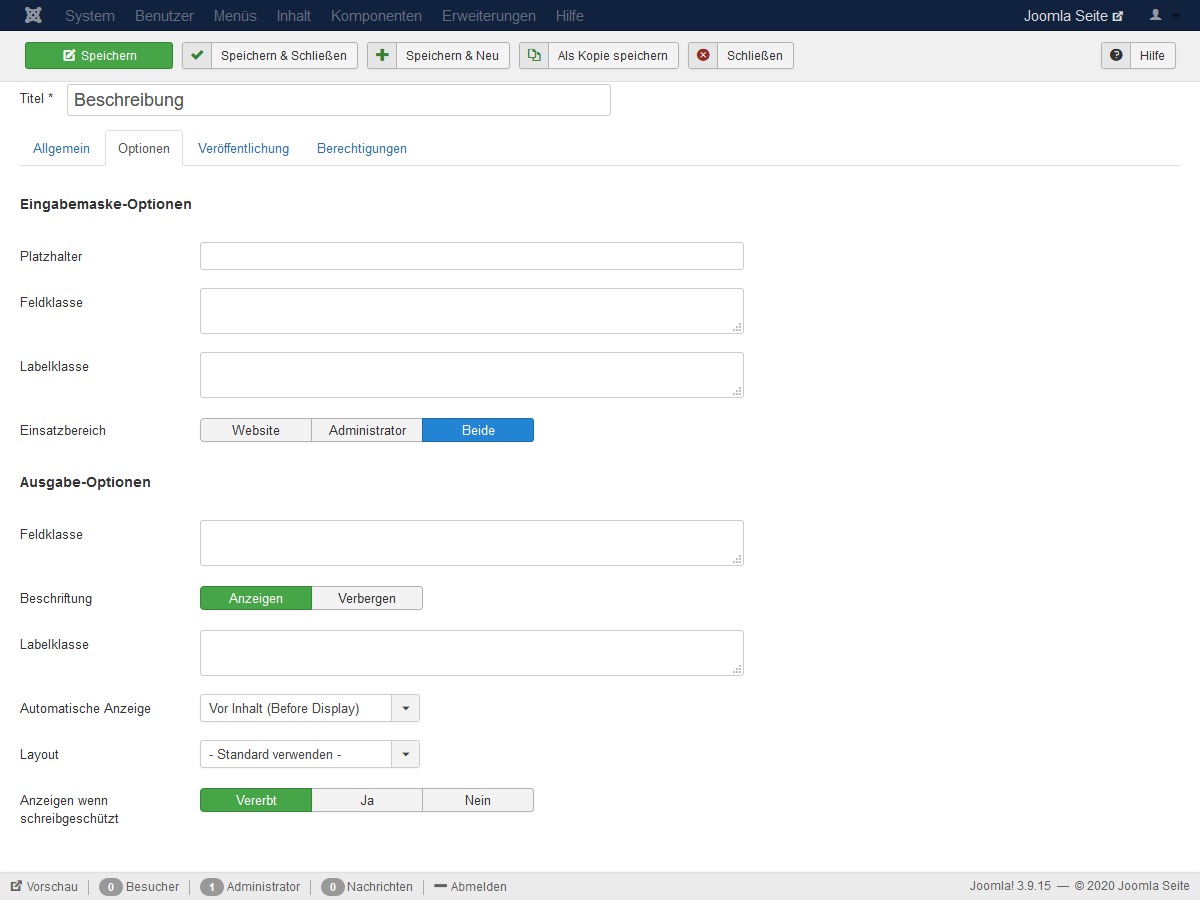
Task: Click the Abmelden logout link
Action: pyautogui.click(x=471, y=887)
